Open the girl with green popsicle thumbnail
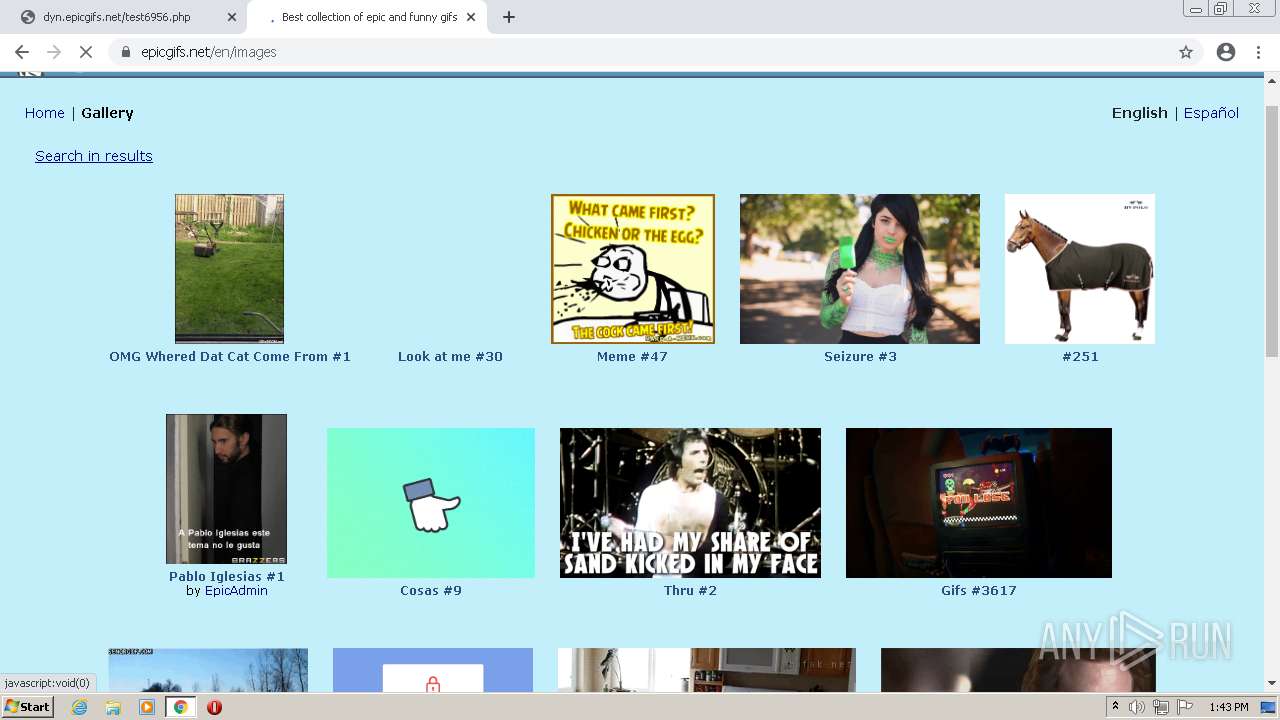 [x=860, y=269]
